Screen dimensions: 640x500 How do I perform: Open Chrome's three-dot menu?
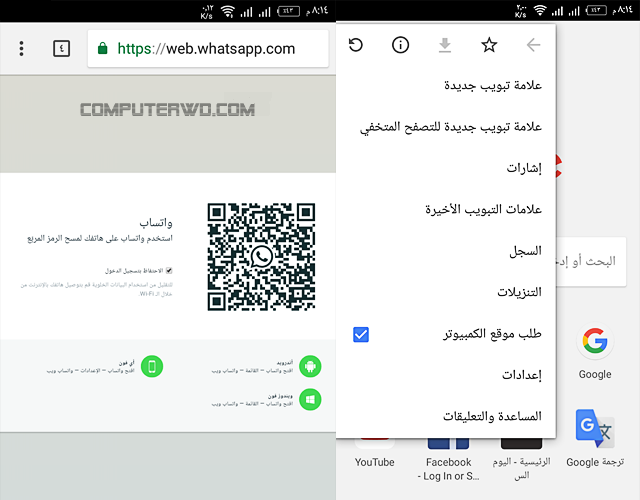(x=22, y=49)
